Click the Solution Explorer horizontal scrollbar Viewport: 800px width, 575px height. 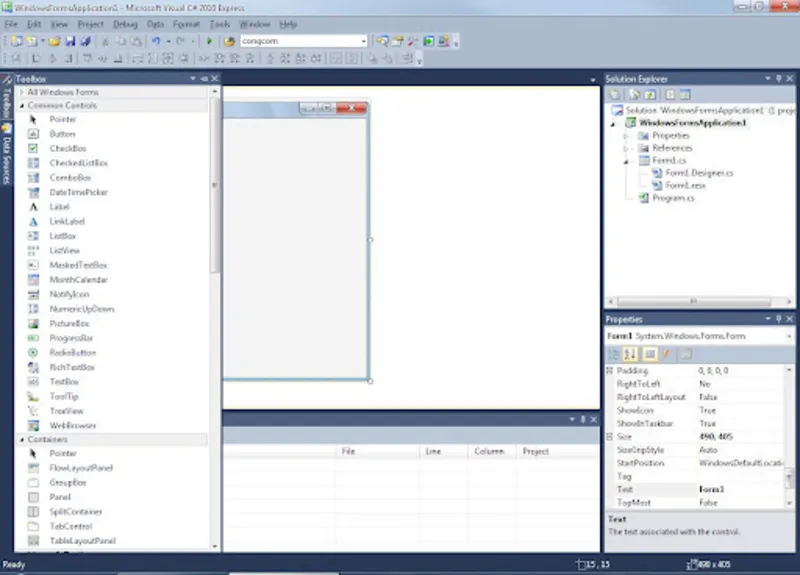[694, 302]
